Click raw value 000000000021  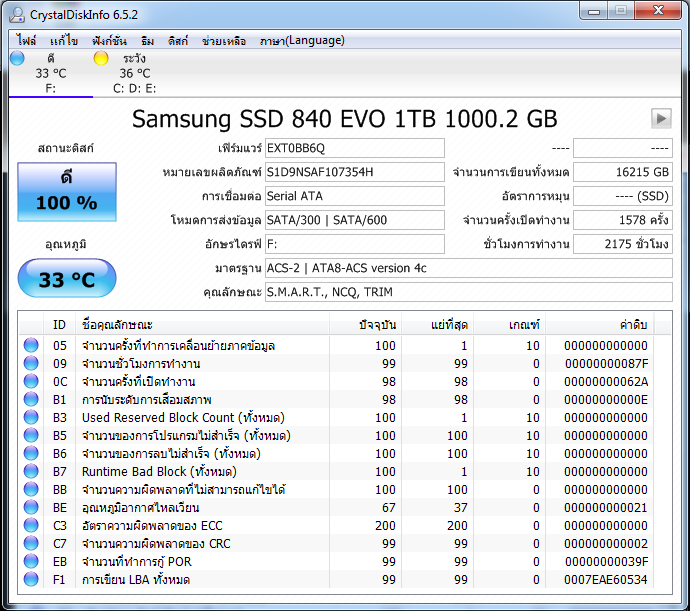click(x=606, y=508)
